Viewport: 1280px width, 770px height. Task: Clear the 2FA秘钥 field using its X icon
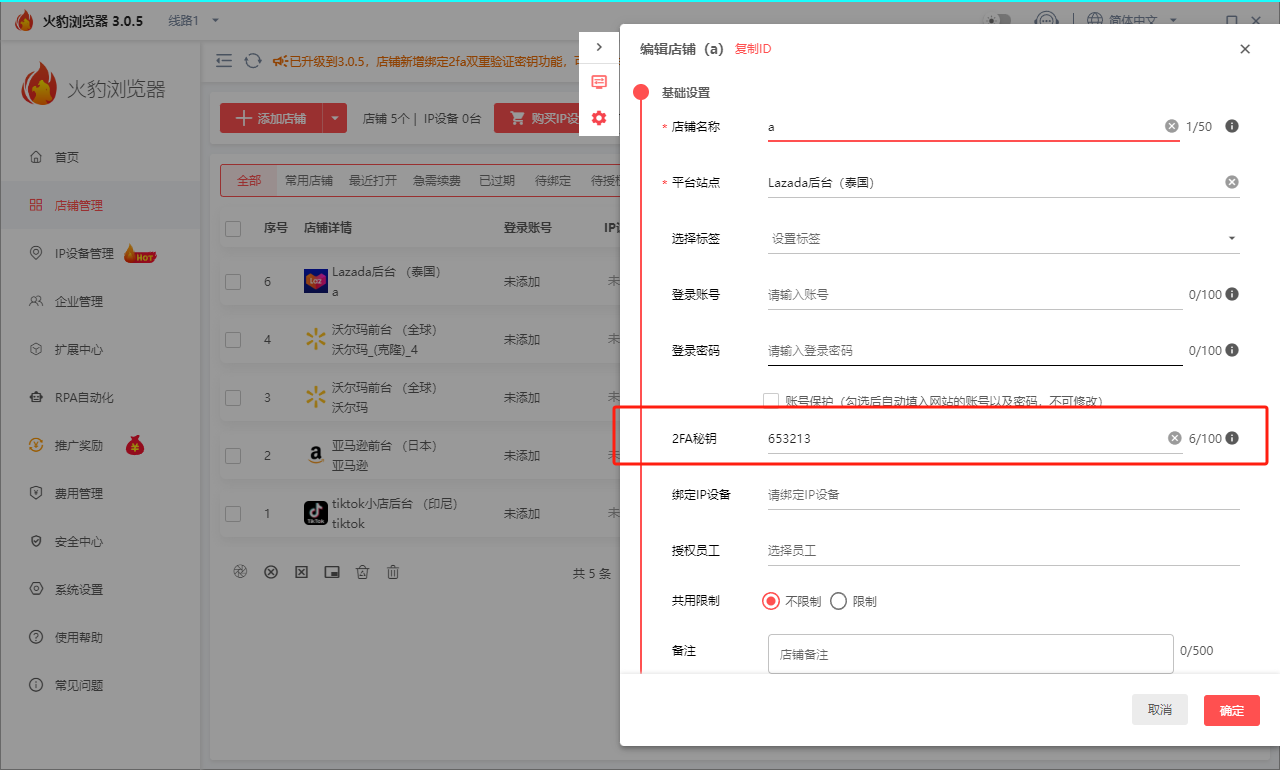pos(1172,438)
